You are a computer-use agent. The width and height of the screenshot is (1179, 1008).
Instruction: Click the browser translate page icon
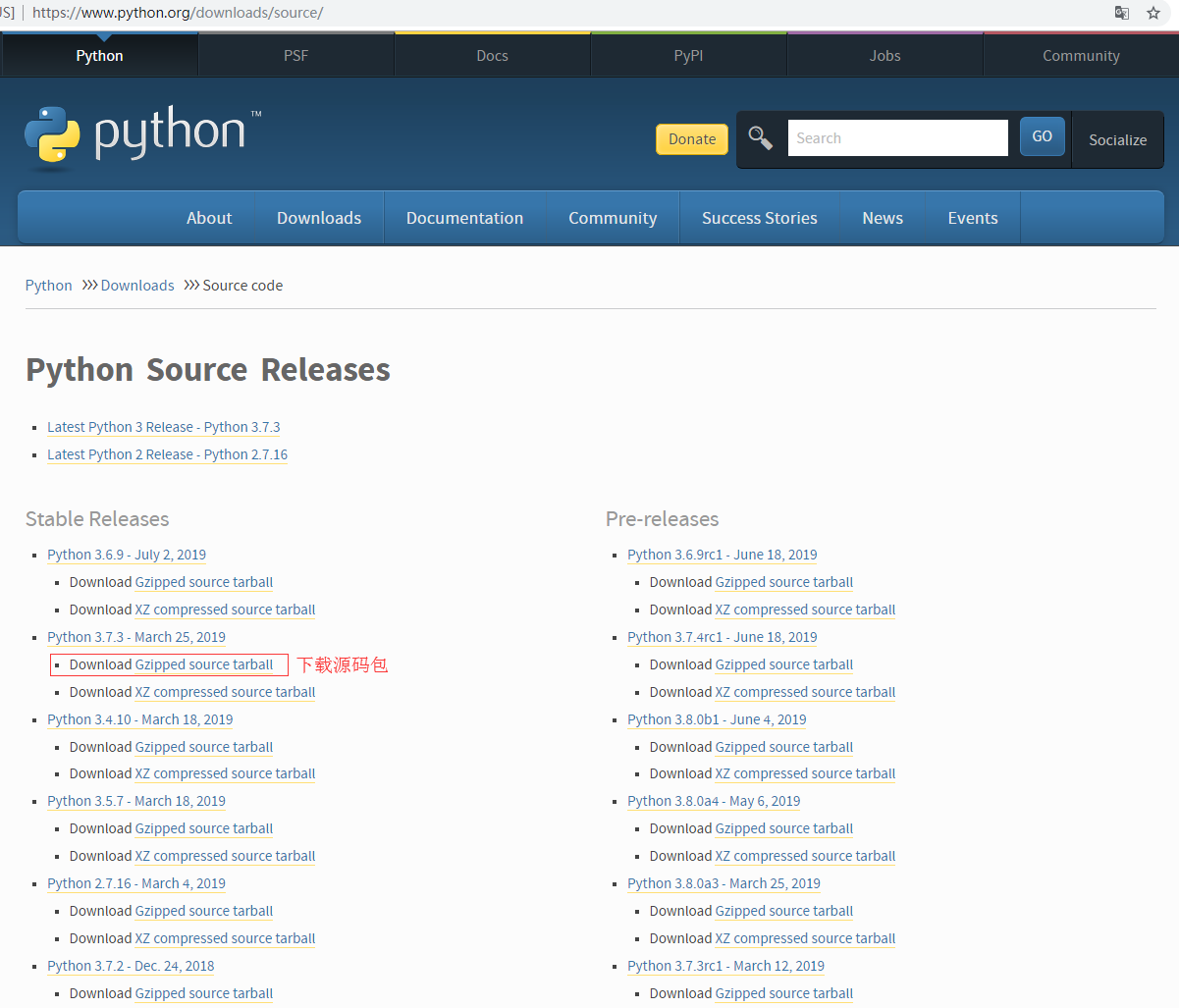[1122, 13]
